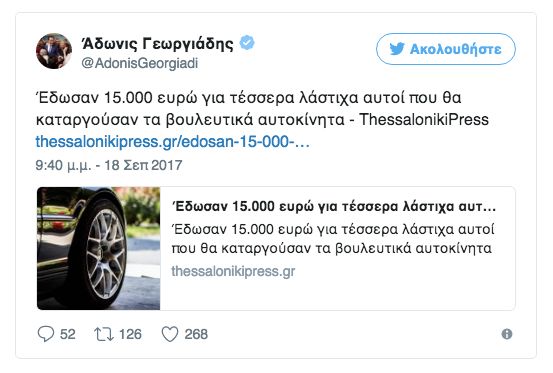Click the tweet body text mentioning ThessalonikiPress
This screenshot has height=373, width=553.
pyautogui.click(x=262, y=109)
